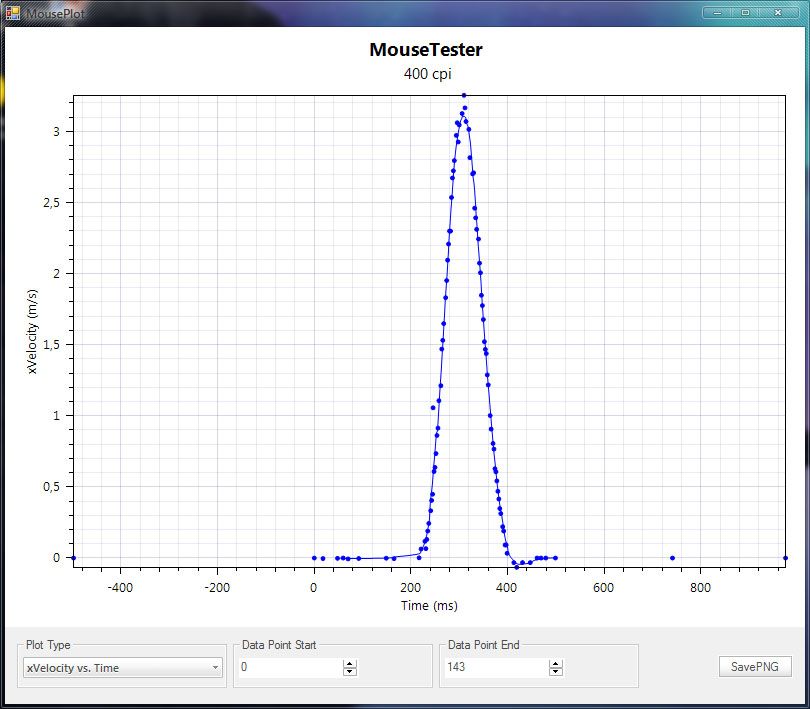This screenshot has height=709, width=810.
Task: Click the Time (ms) axis label
Action: [x=429, y=606]
